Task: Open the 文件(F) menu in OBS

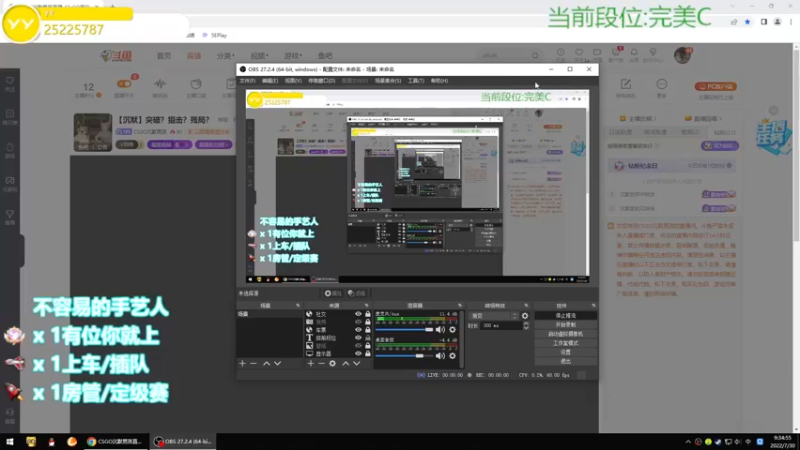Action: 247,81
